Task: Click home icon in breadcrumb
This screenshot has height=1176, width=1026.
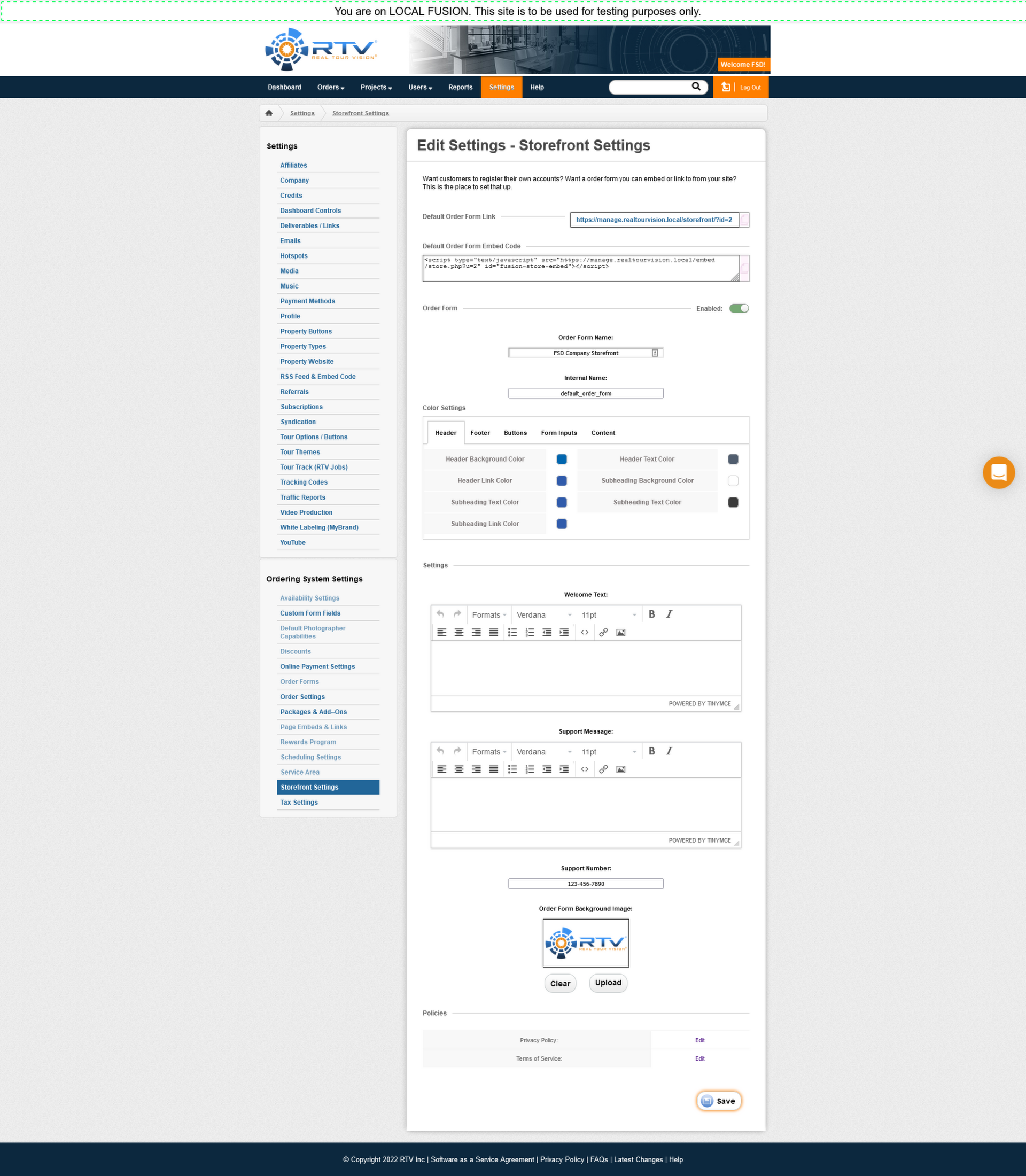Action: click(269, 113)
